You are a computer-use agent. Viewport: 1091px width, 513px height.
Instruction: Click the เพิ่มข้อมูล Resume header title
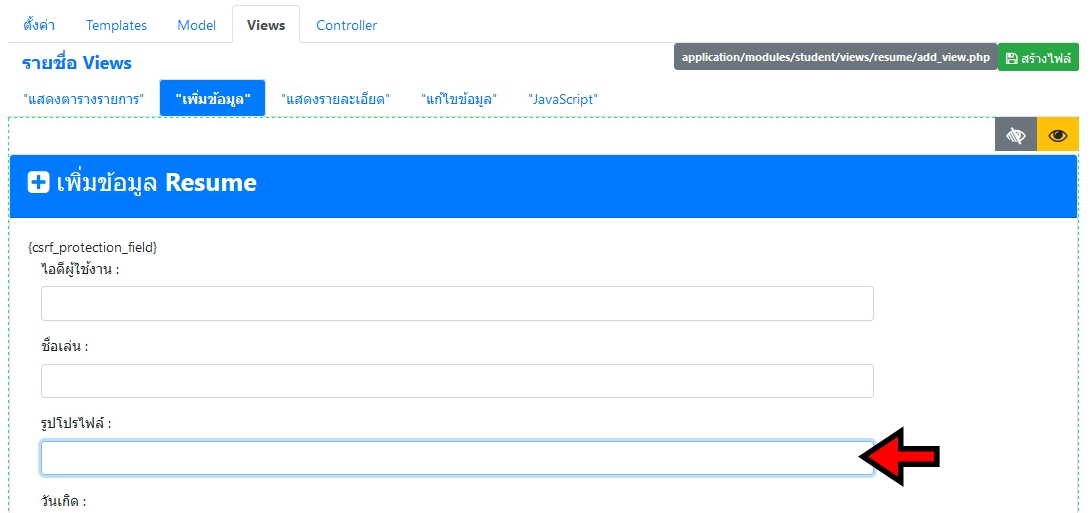click(157, 183)
